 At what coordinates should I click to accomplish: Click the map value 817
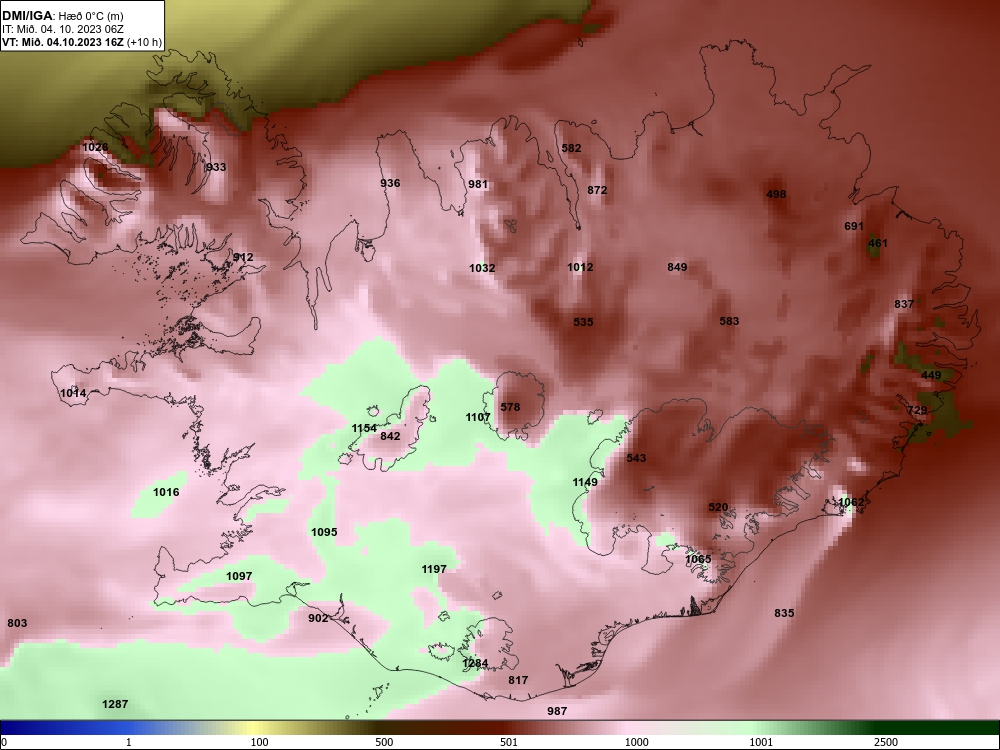tap(518, 680)
